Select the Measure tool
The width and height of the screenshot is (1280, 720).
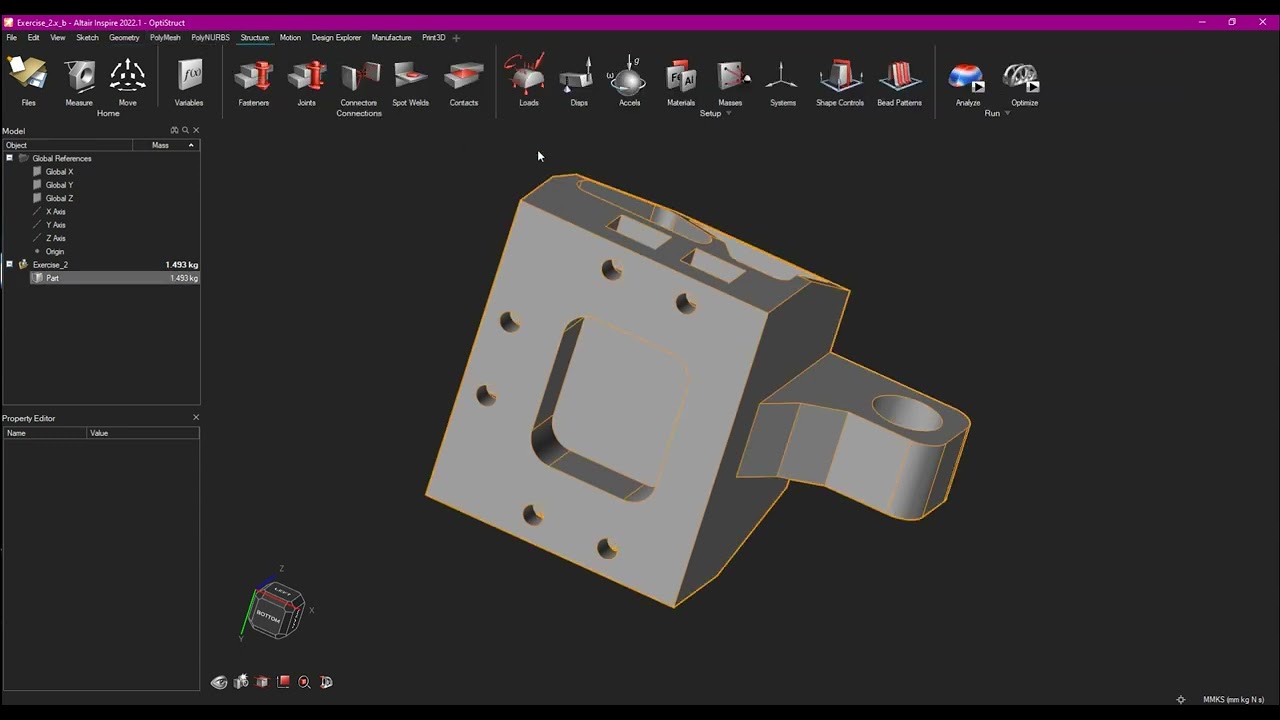[x=79, y=82]
